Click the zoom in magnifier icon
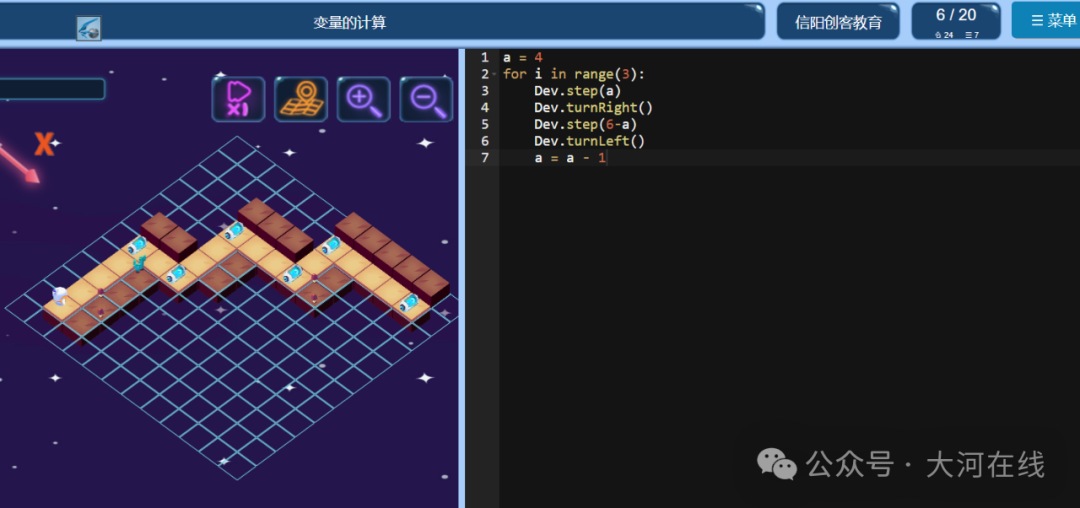The height and width of the screenshot is (508, 1080). (364, 99)
